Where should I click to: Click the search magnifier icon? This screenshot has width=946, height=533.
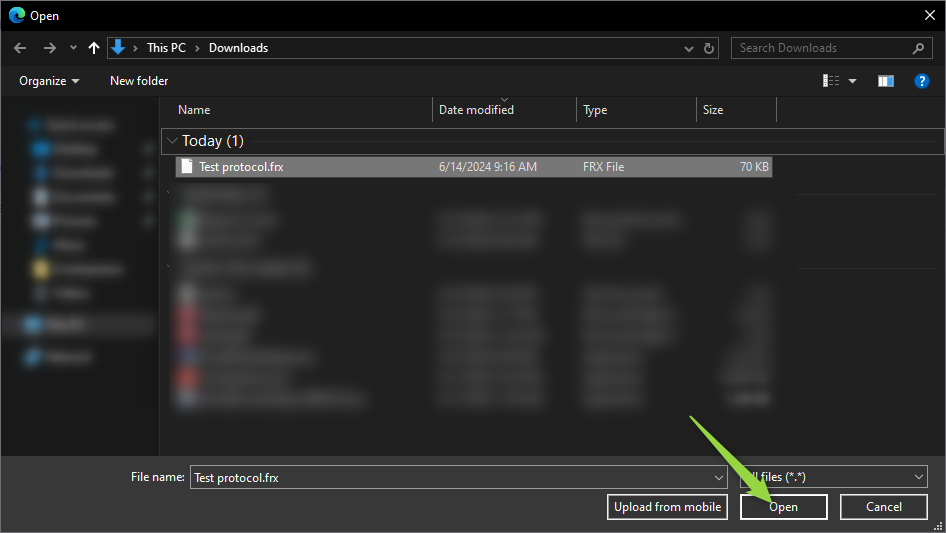pos(918,48)
